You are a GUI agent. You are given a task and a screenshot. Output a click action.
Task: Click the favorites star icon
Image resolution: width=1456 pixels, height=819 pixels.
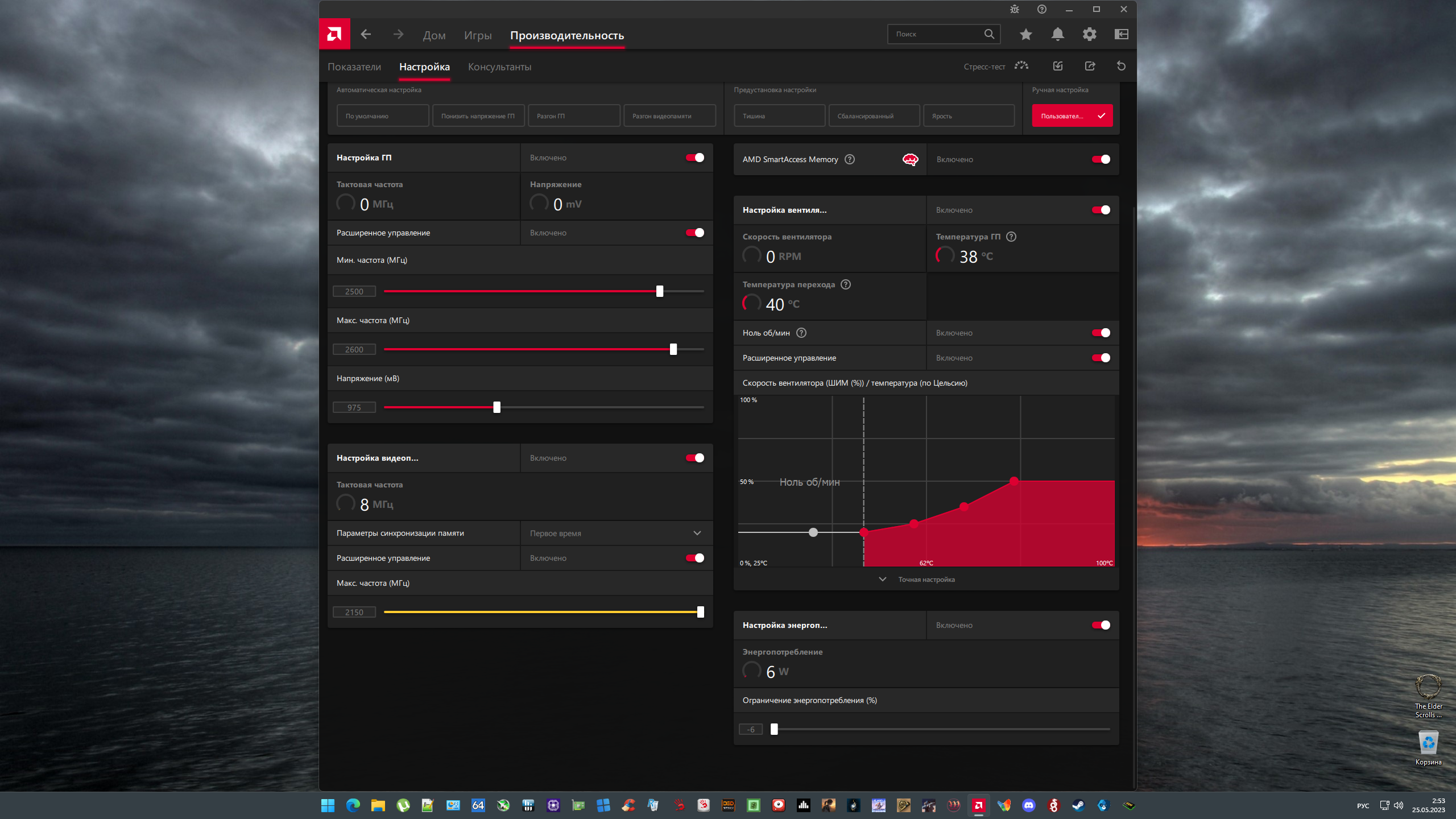(x=1025, y=34)
